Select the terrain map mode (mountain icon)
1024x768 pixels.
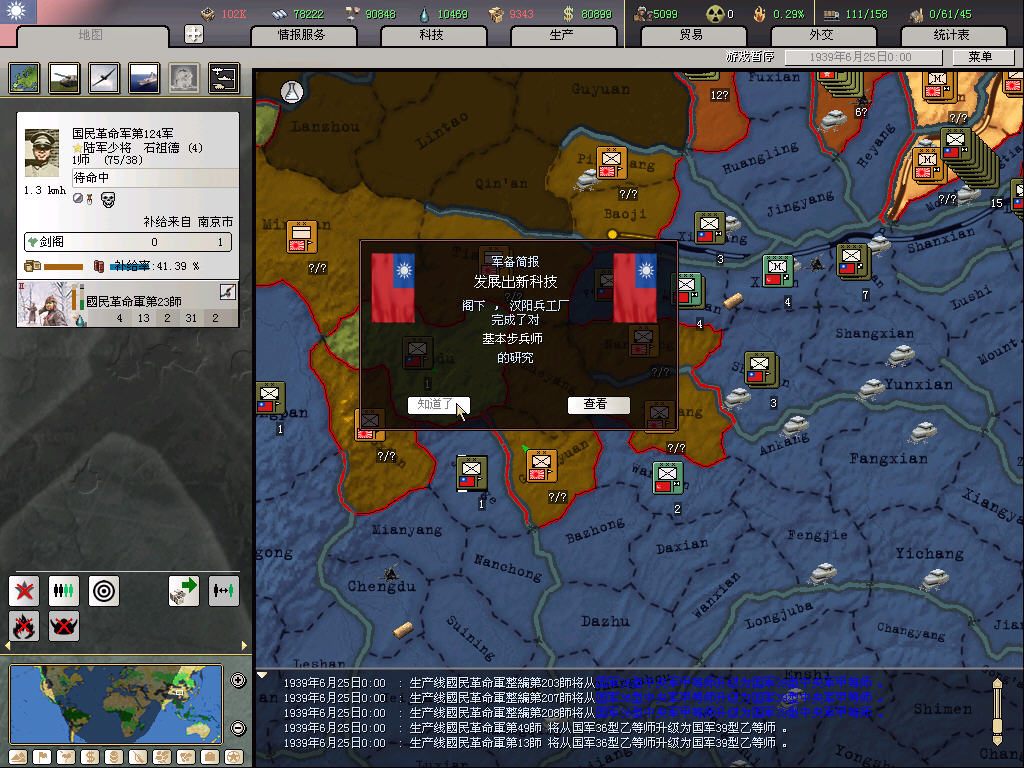(x=18, y=758)
